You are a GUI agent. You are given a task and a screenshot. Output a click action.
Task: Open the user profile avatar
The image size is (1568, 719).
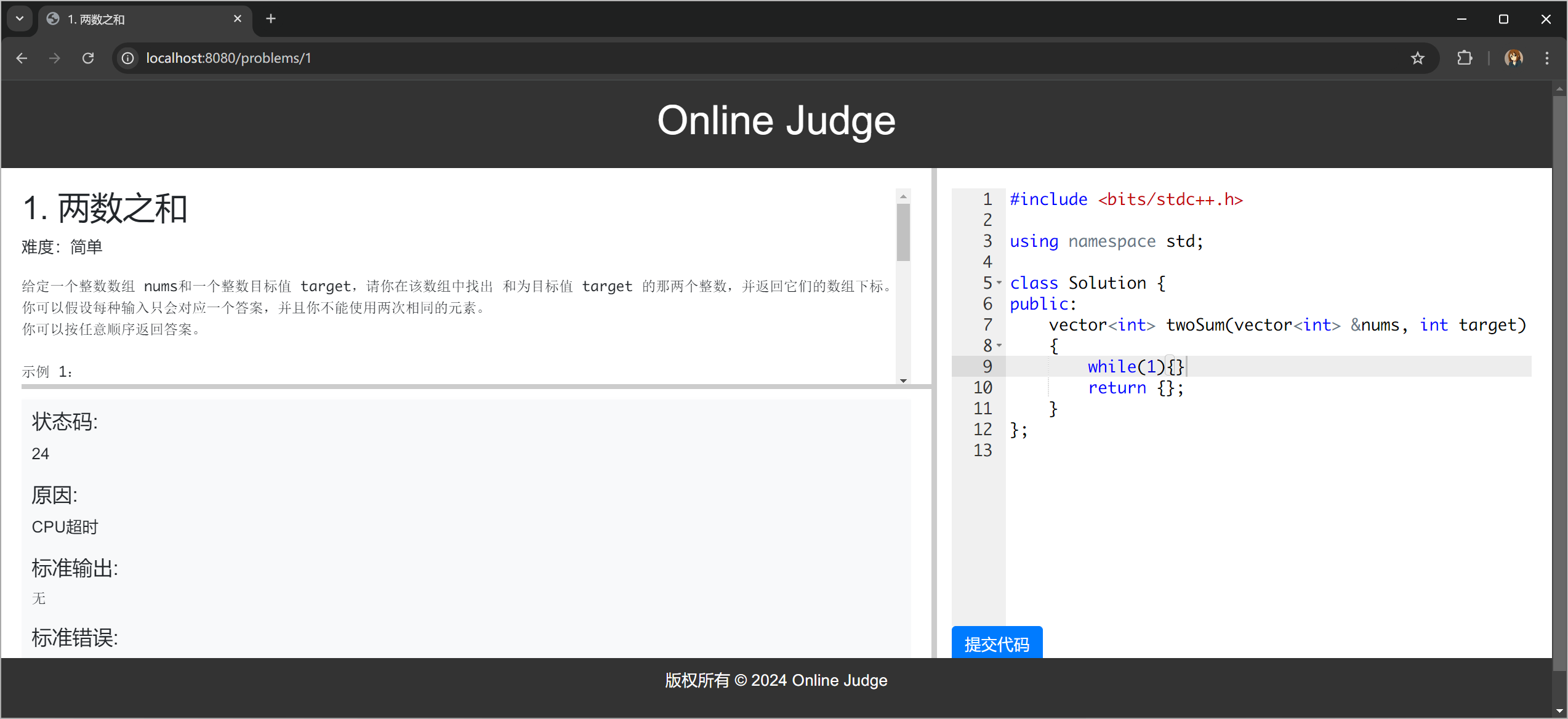coord(1513,58)
